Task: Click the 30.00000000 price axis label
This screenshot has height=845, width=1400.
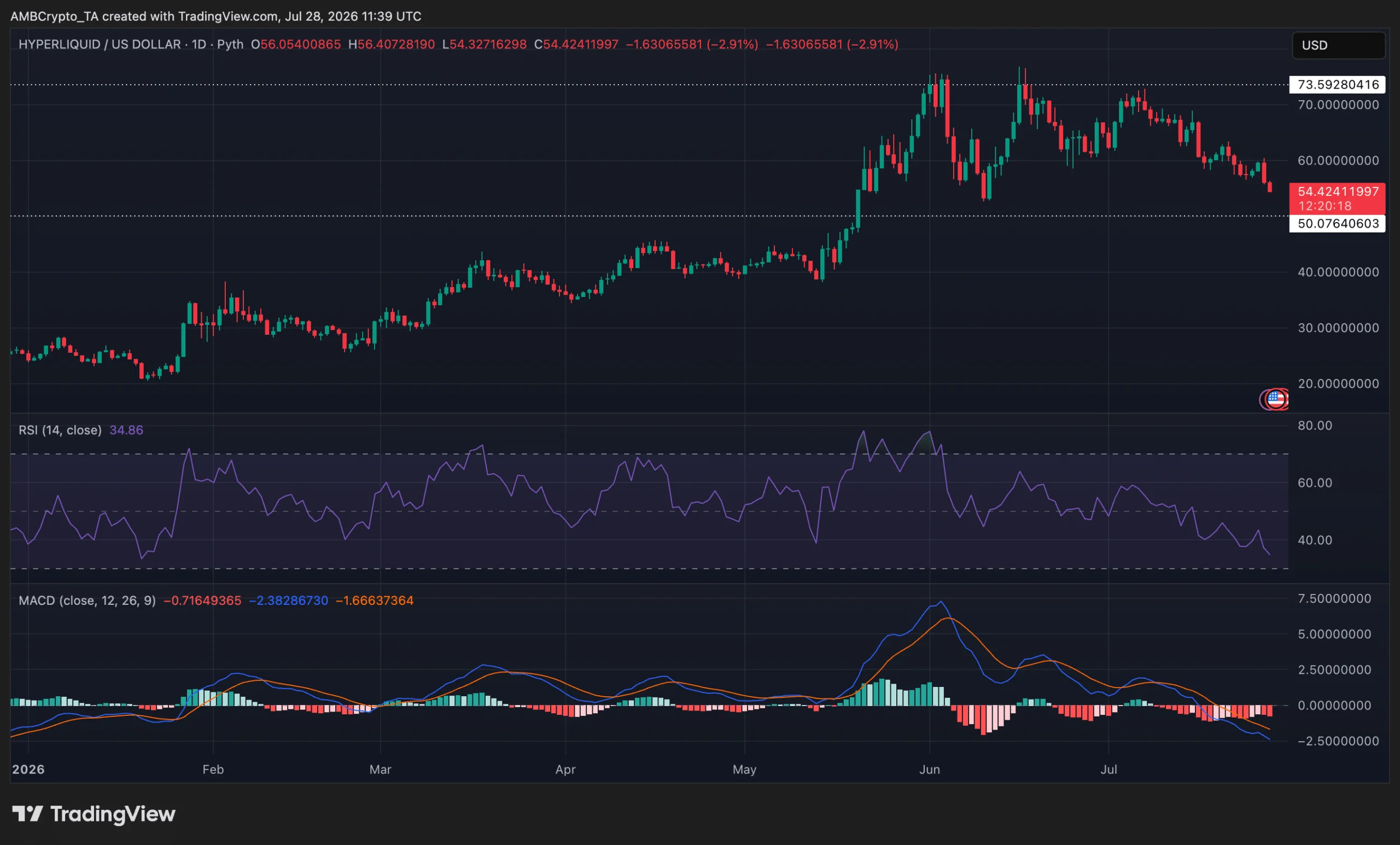Action: coord(1338,328)
